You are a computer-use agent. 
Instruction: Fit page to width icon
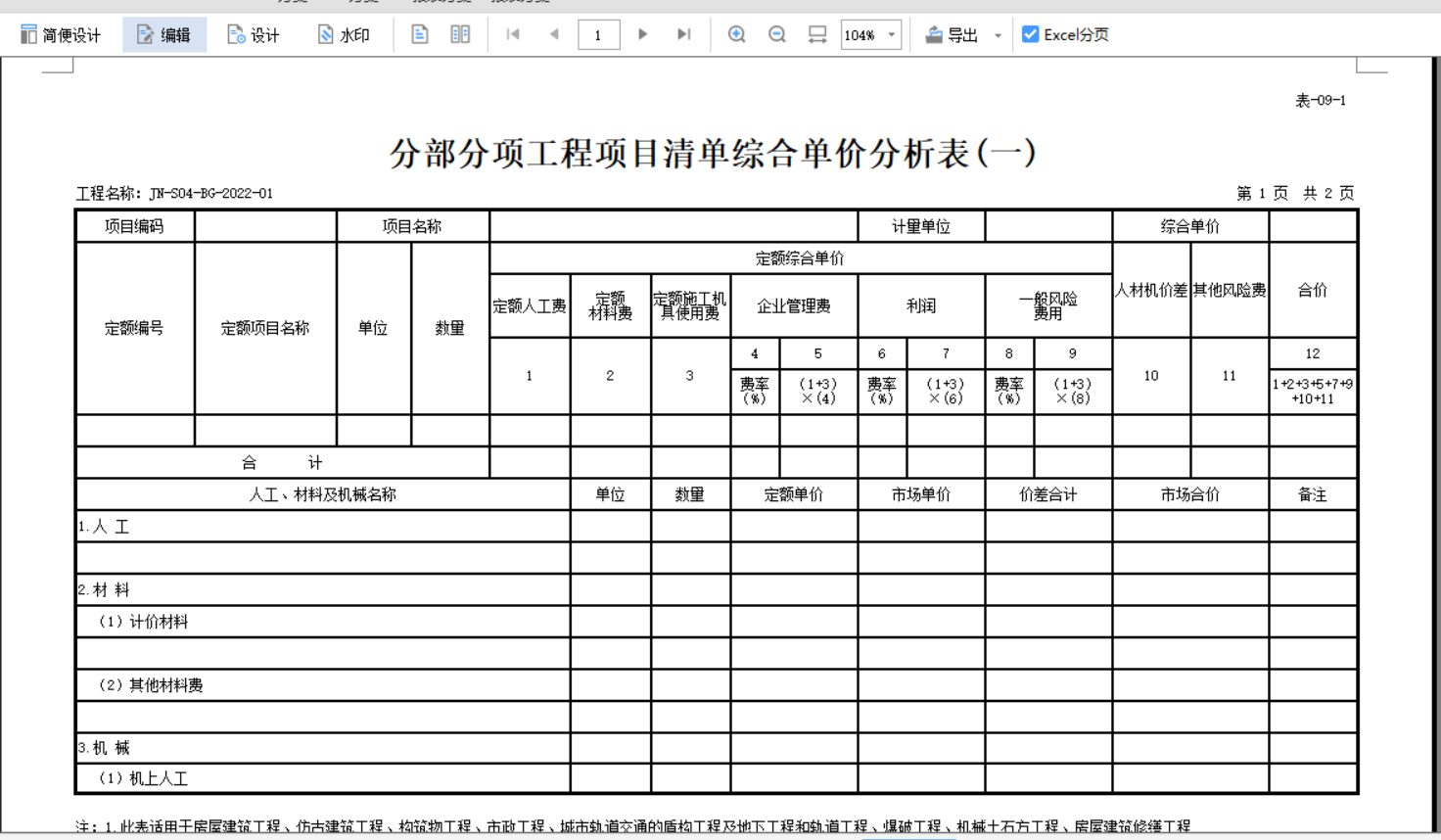[817, 34]
